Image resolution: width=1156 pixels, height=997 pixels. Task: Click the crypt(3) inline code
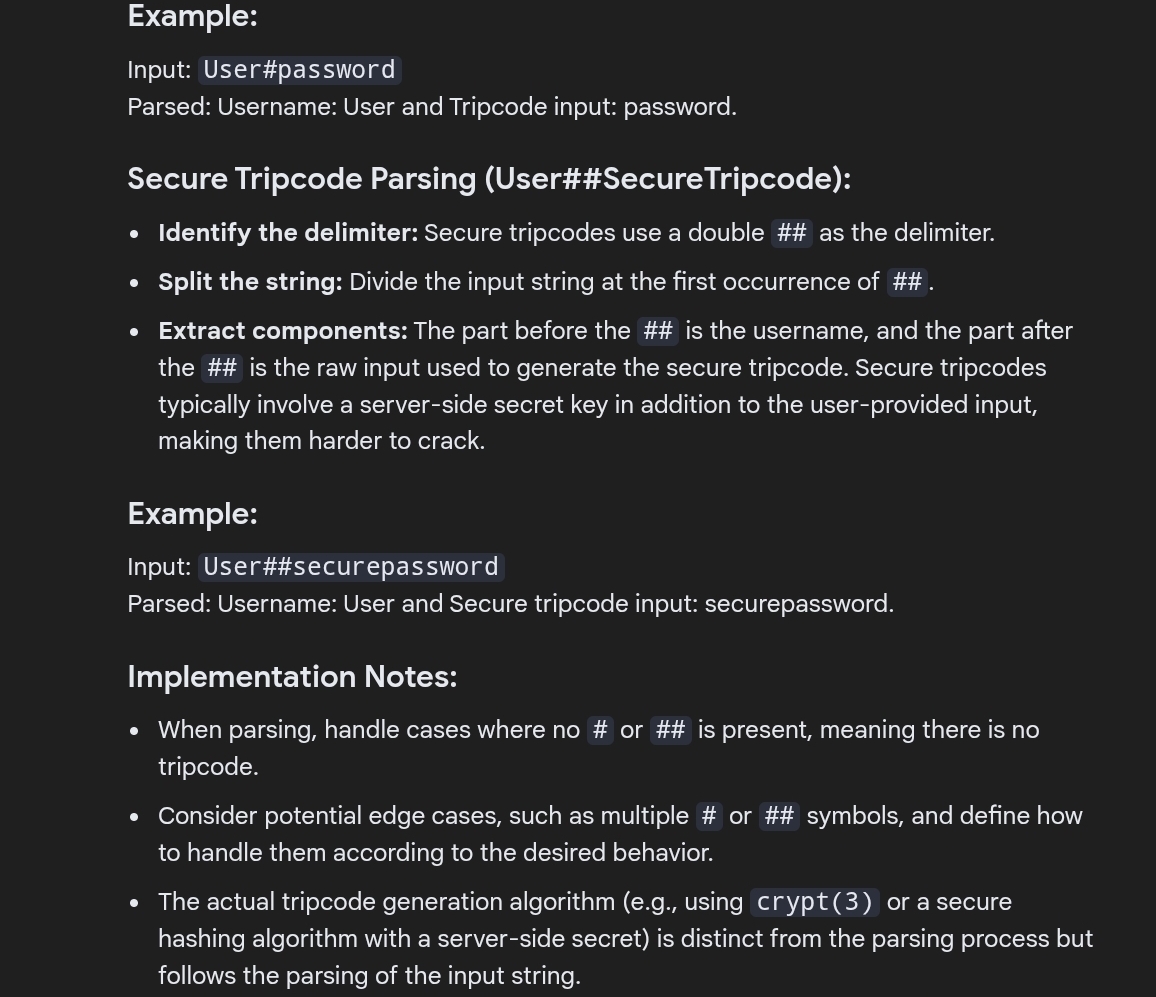[x=814, y=902]
